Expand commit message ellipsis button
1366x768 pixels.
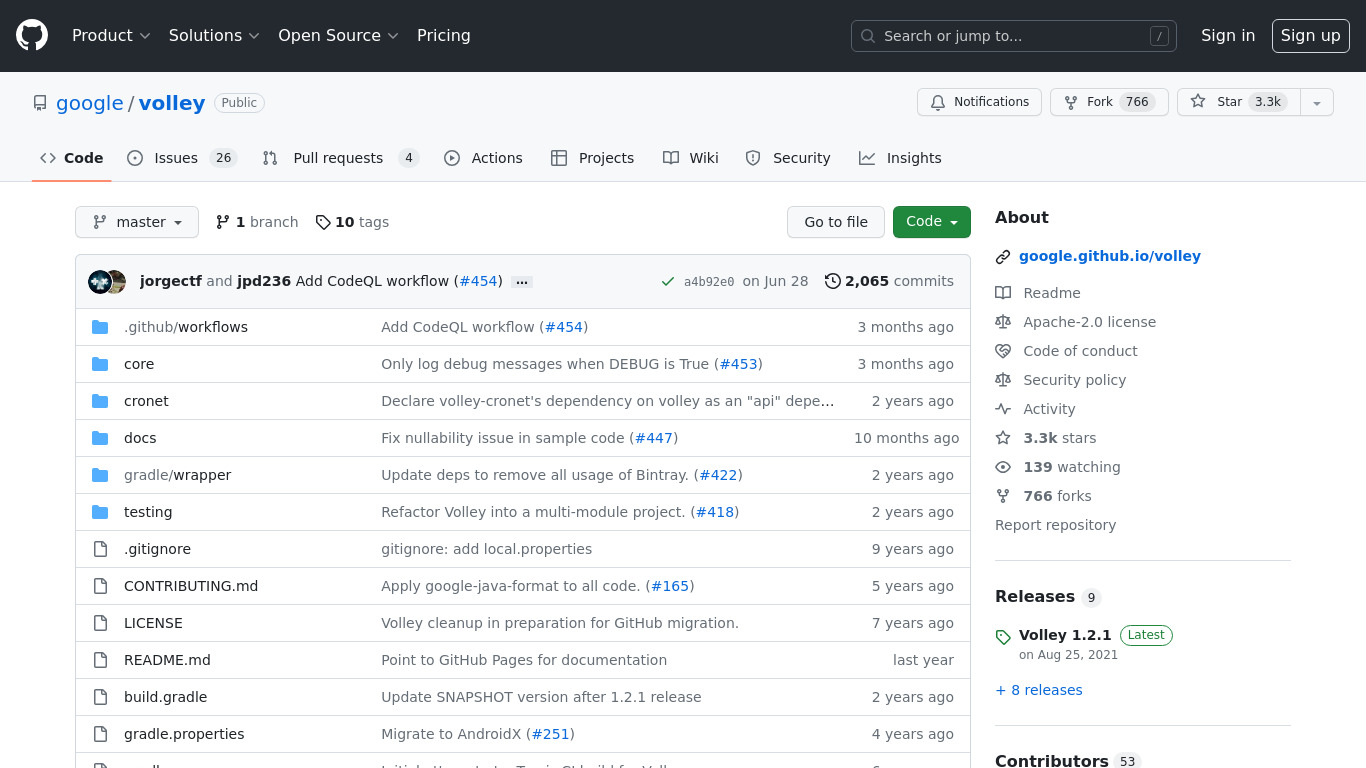pyautogui.click(x=521, y=282)
